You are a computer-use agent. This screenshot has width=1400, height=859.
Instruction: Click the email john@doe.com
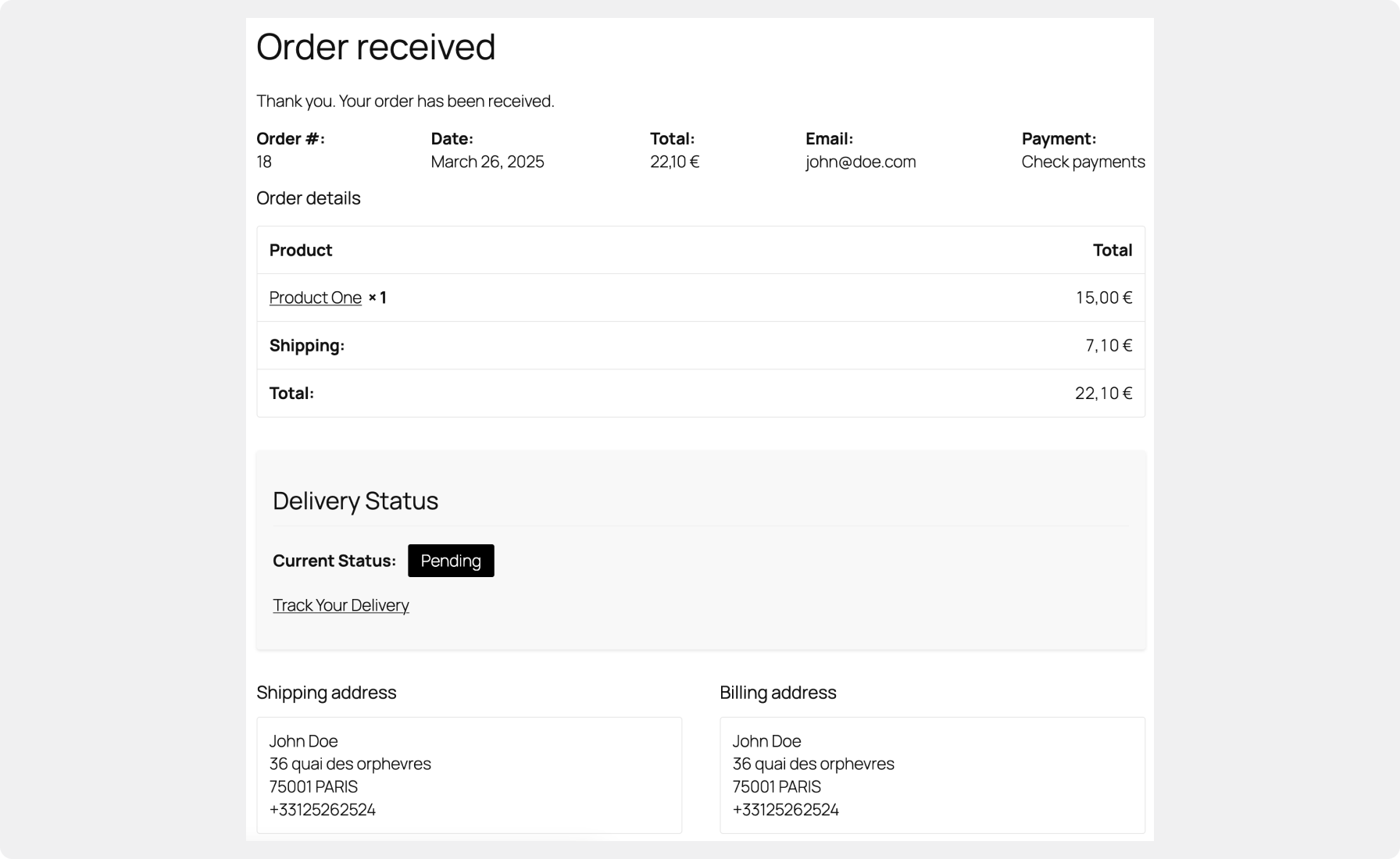coord(861,162)
